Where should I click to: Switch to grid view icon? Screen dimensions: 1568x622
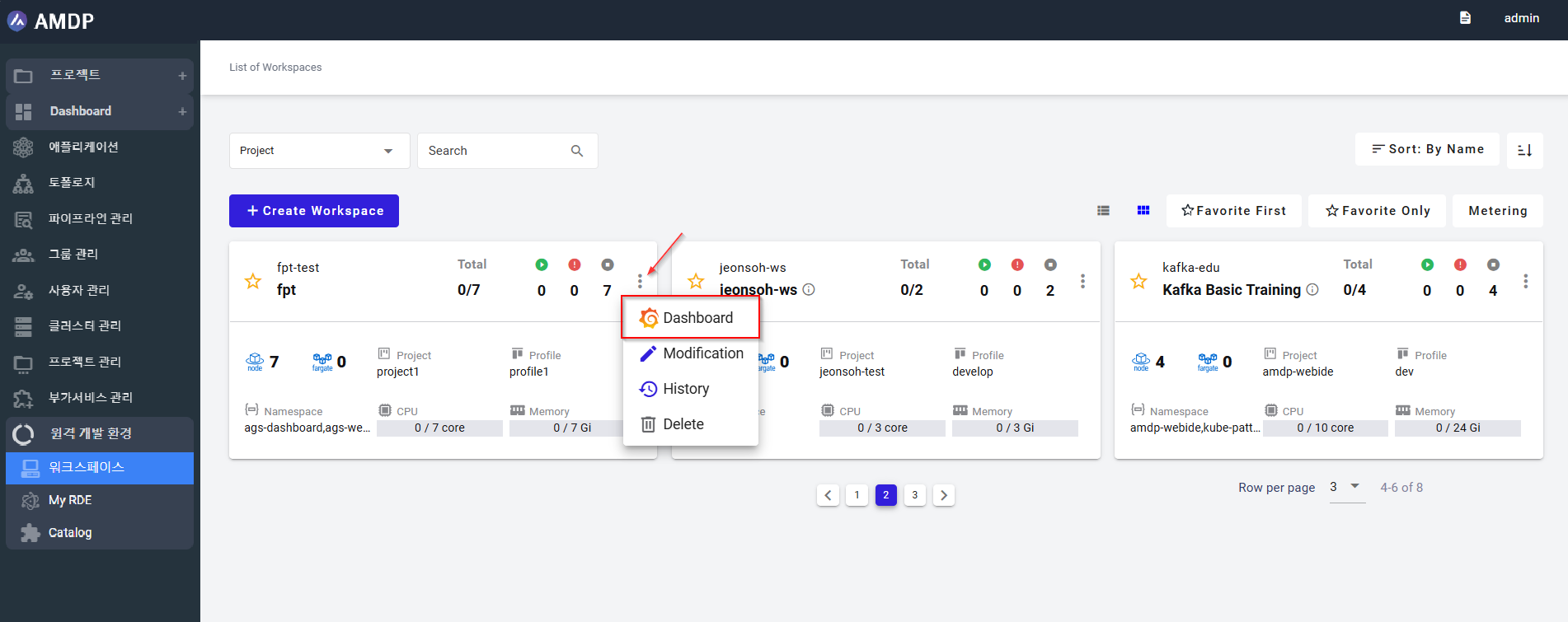coord(1143,211)
